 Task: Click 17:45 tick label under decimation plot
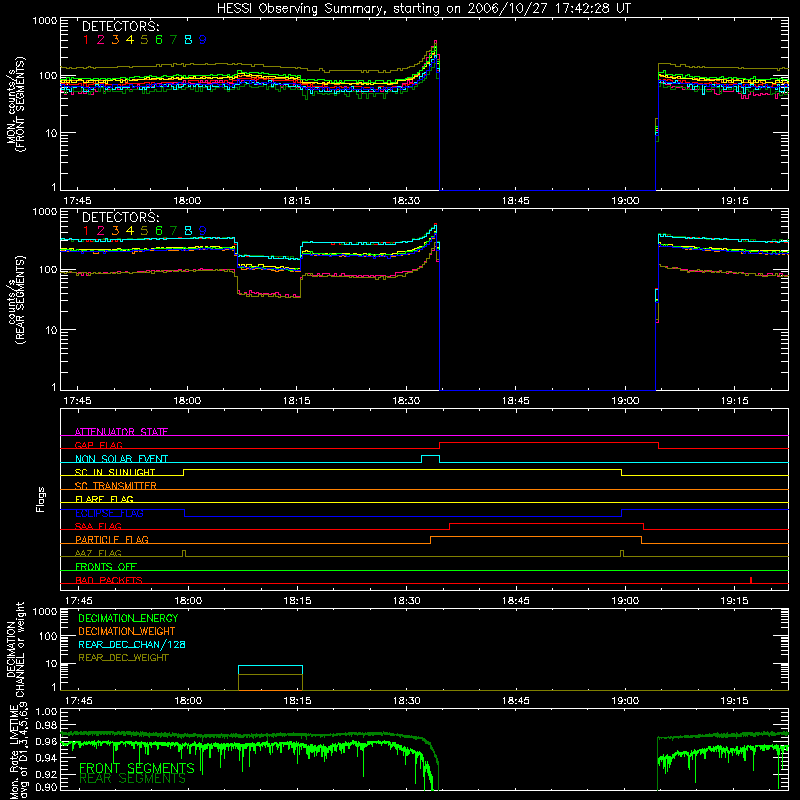79,701
